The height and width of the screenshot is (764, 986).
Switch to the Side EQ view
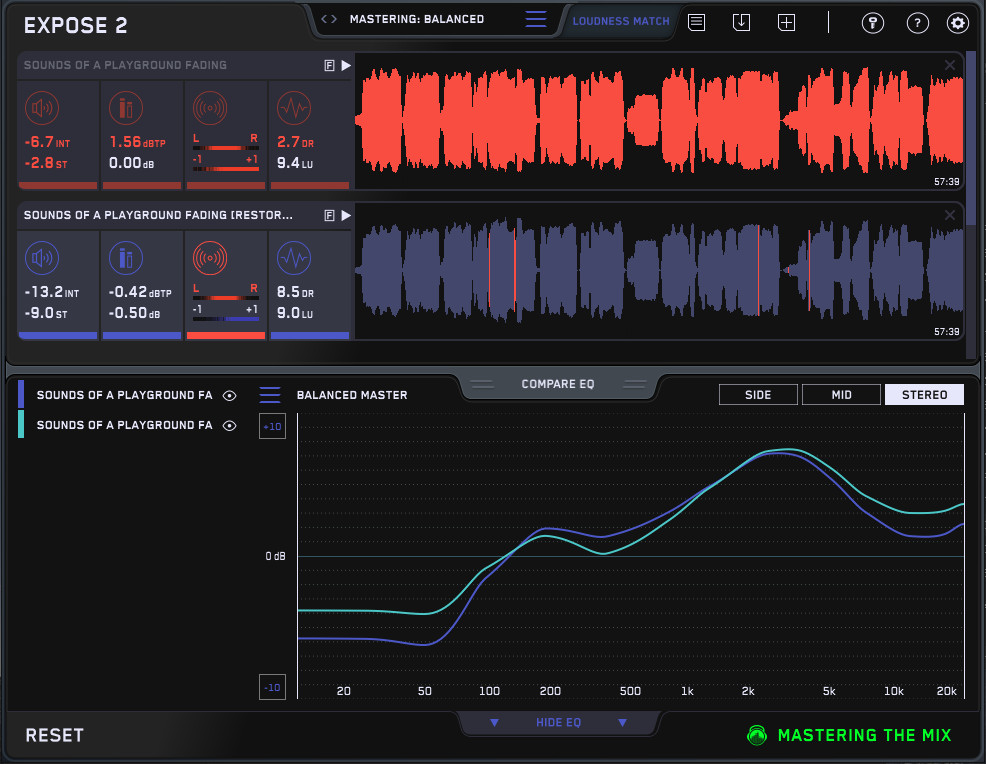click(758, 395)
